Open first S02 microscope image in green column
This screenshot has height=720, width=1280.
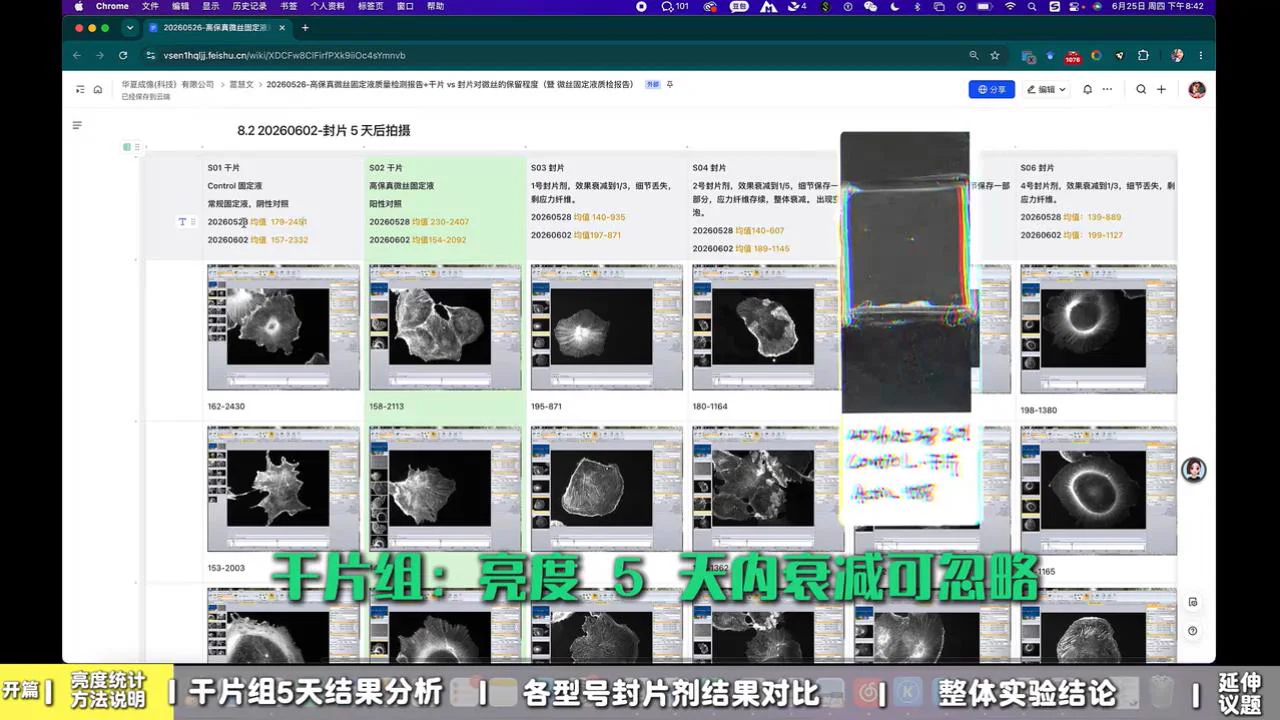pyautogui.click(x=445, y=327)
